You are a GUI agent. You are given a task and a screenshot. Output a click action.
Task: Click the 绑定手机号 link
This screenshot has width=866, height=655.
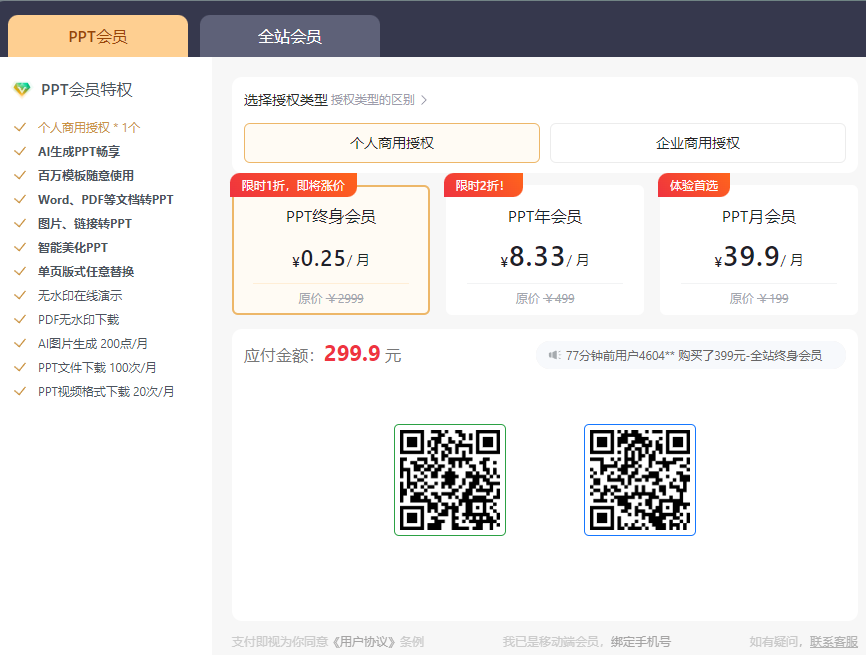[641, 642]
